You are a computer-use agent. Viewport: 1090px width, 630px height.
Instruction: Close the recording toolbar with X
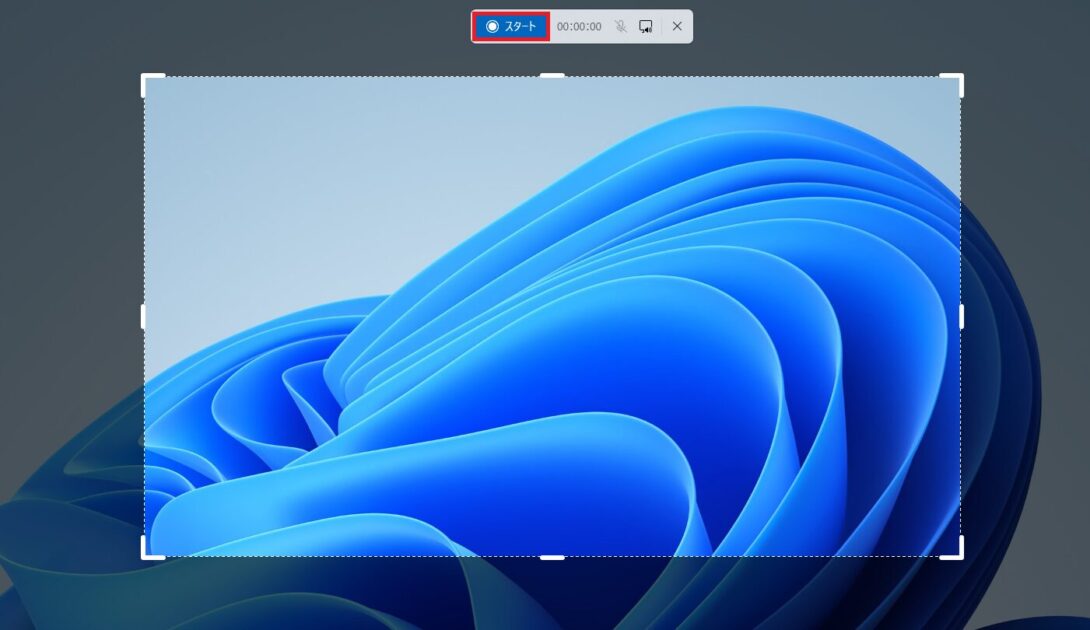(677, 26)
